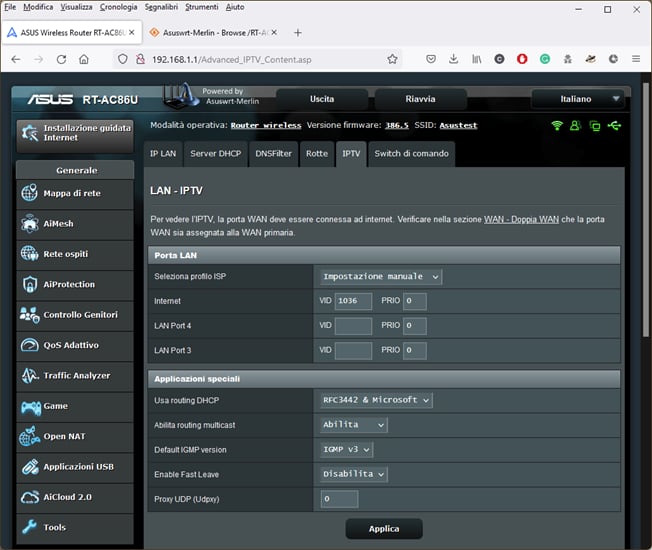Viewport: 652px width, 550px height.
Task: Open the Usa routing DHCP dropdown
Action: [376, 400]
